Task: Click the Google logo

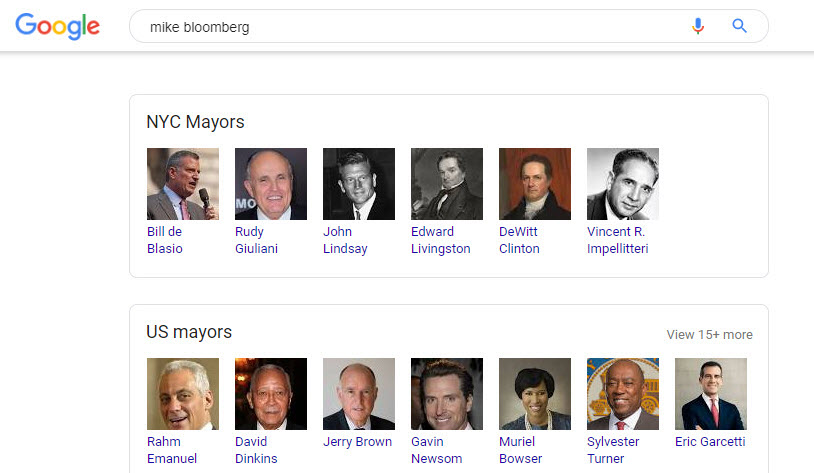Action: coord(58,26)
